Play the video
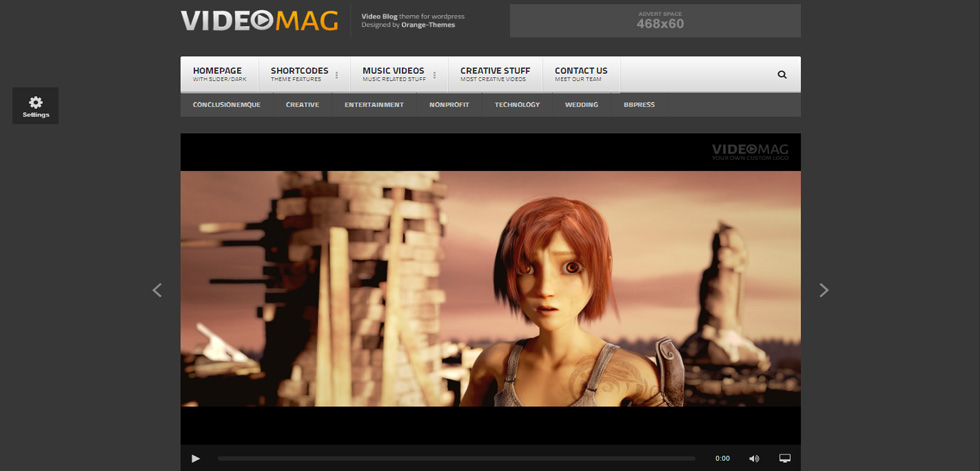The image size is (980, 471). (196, 459)
